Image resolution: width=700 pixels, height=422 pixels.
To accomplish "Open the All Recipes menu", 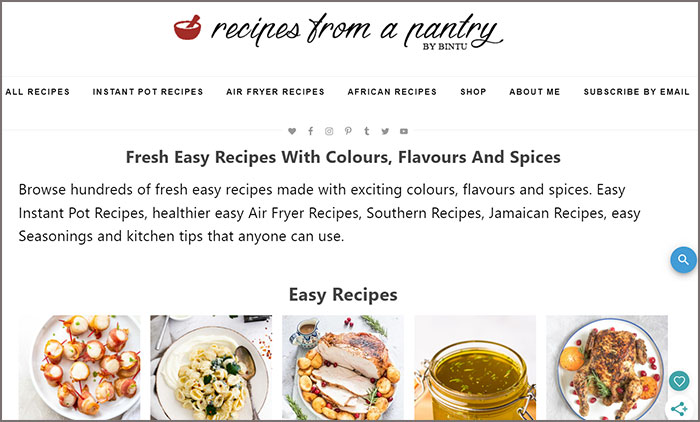I will pyautogui.click(x=38, y=92).
